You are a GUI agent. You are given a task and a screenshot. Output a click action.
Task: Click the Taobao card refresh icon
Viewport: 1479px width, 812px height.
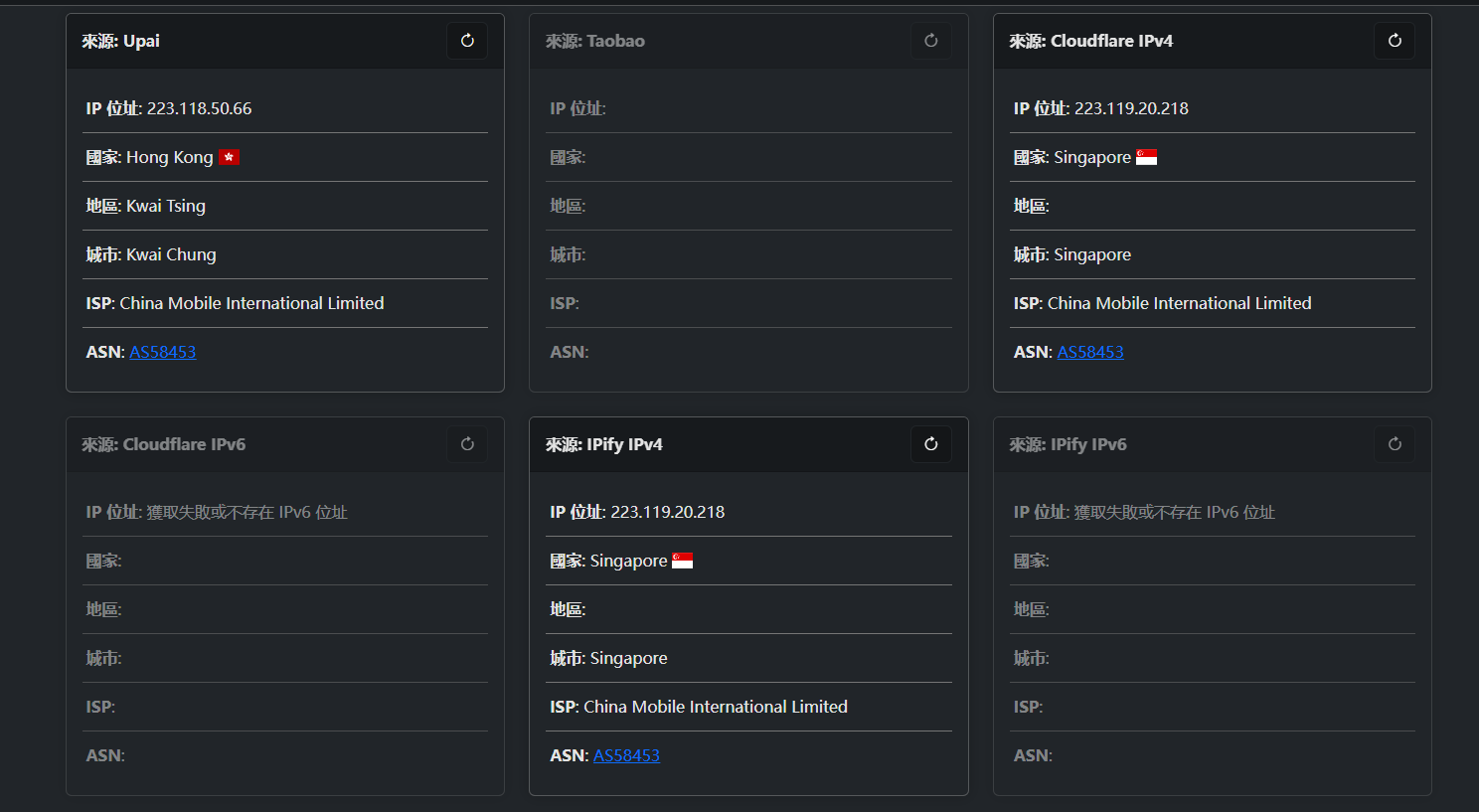(x=930, y=41)
